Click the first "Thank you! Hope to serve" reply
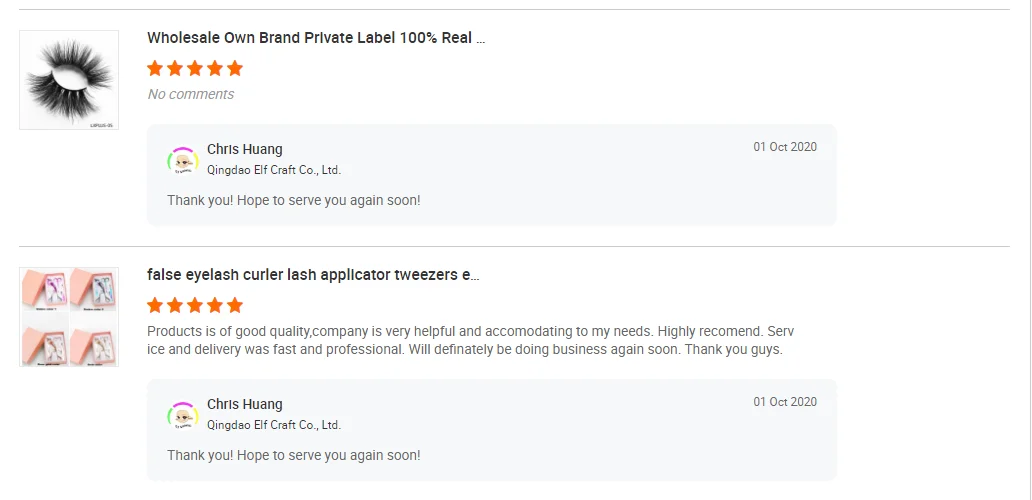1032x500 pixels. (x=294, y=200)
